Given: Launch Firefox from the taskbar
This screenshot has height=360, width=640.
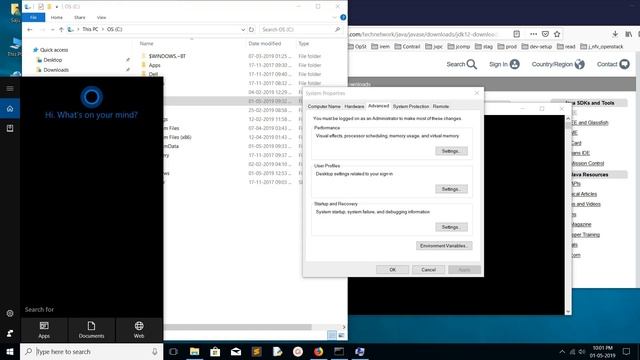Looking at the screenshot, I should point(318,351).
